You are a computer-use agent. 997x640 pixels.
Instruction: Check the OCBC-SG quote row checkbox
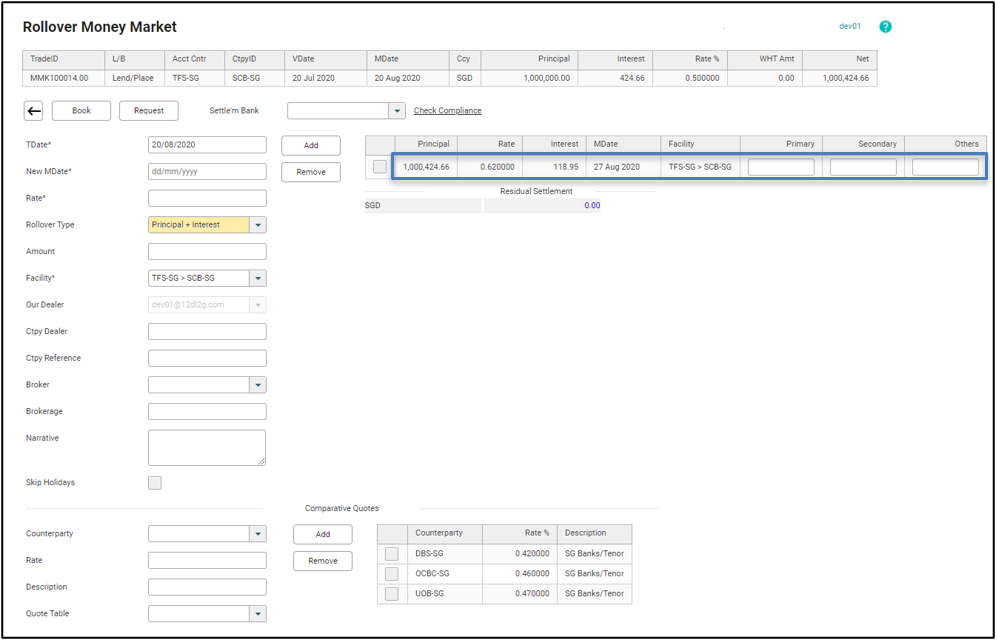tap(391, 574)
